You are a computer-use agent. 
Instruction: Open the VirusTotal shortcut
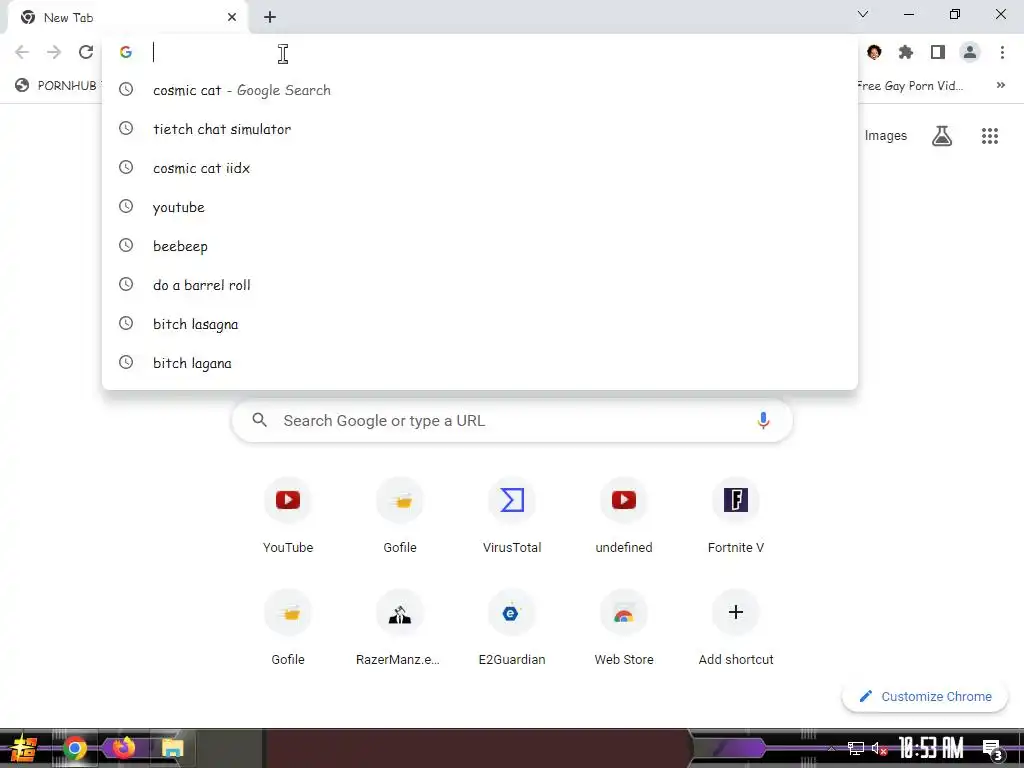pos(512,515)
